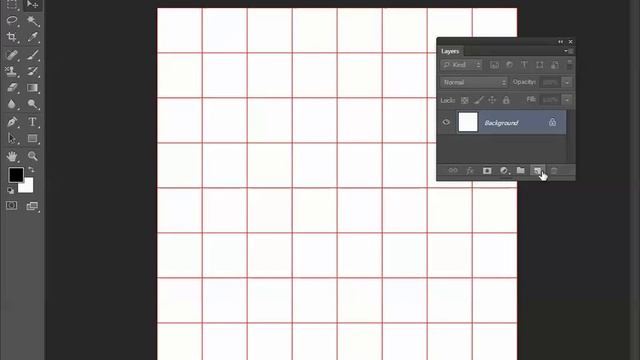Select the Horizontal Type tool
Screen dimensions: 640x360
click(x=32, y=122)
